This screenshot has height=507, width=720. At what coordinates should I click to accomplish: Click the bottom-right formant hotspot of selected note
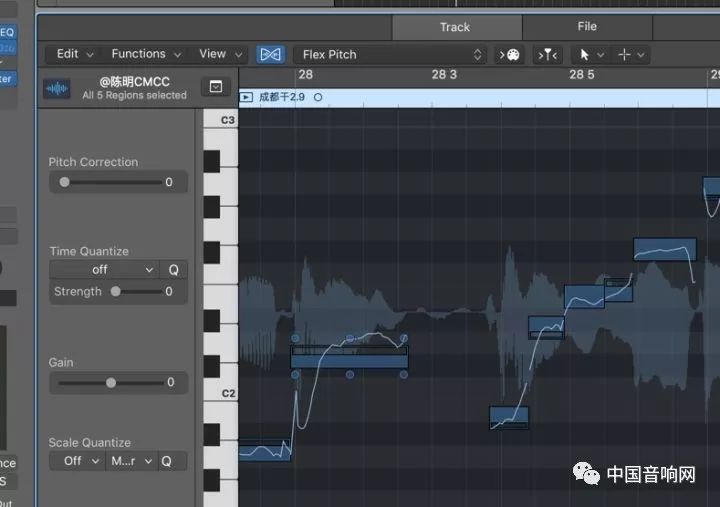(404, 375)
